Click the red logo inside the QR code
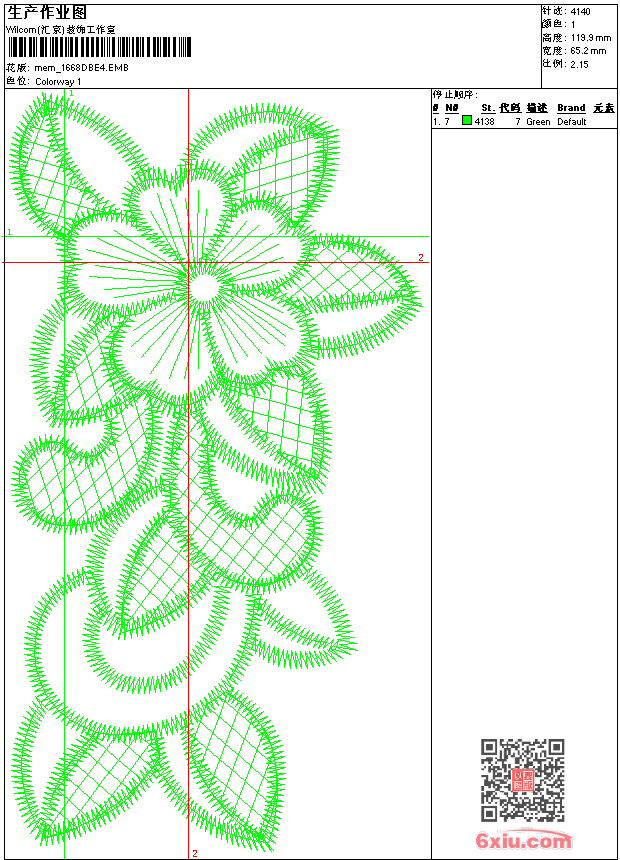 [522, 780]
